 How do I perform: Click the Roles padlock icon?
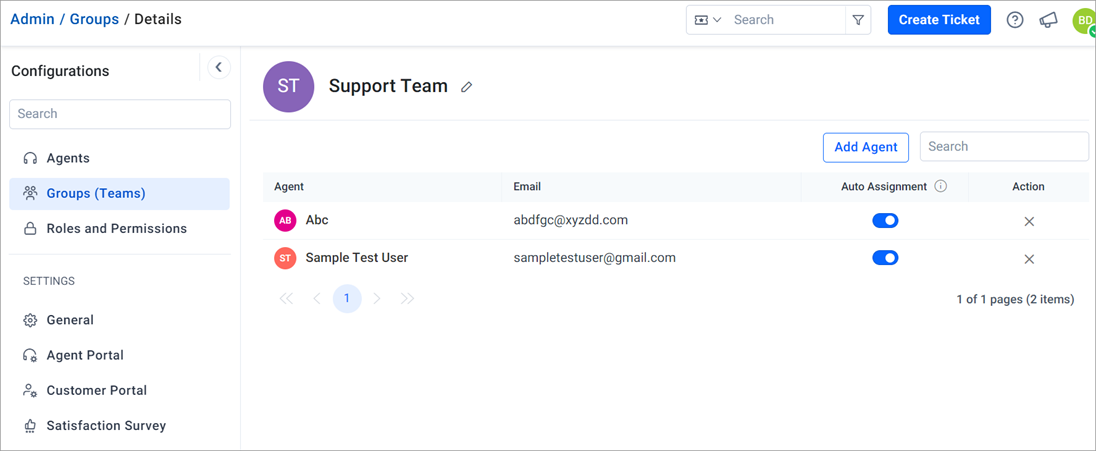[x=30, y=229]
